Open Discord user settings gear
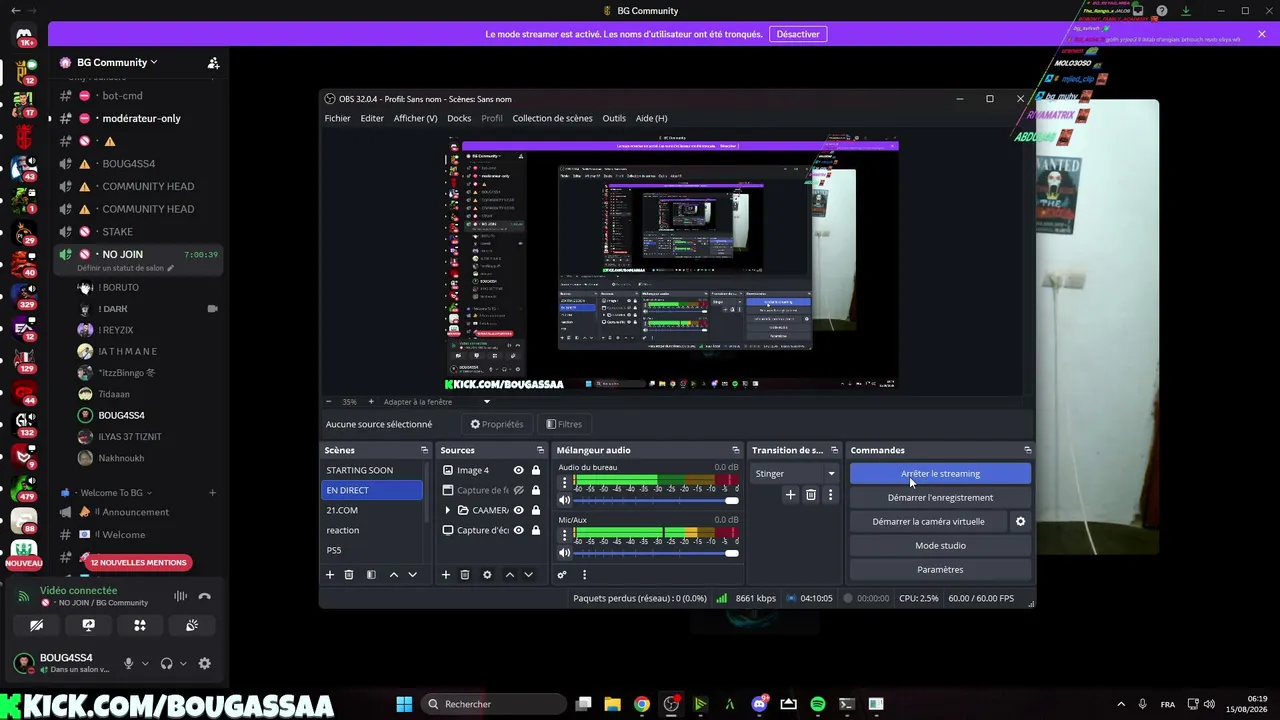 [205, 663]
